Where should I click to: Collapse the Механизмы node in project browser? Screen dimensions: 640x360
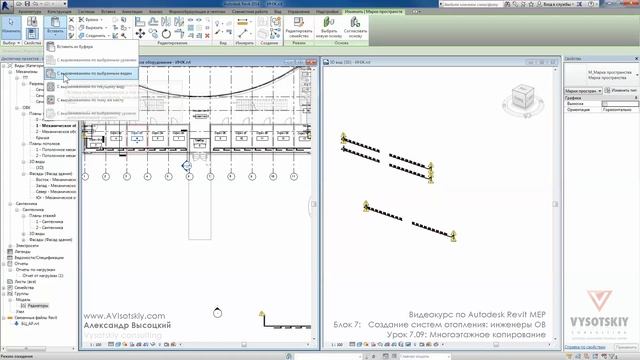[x=10, y=72]
